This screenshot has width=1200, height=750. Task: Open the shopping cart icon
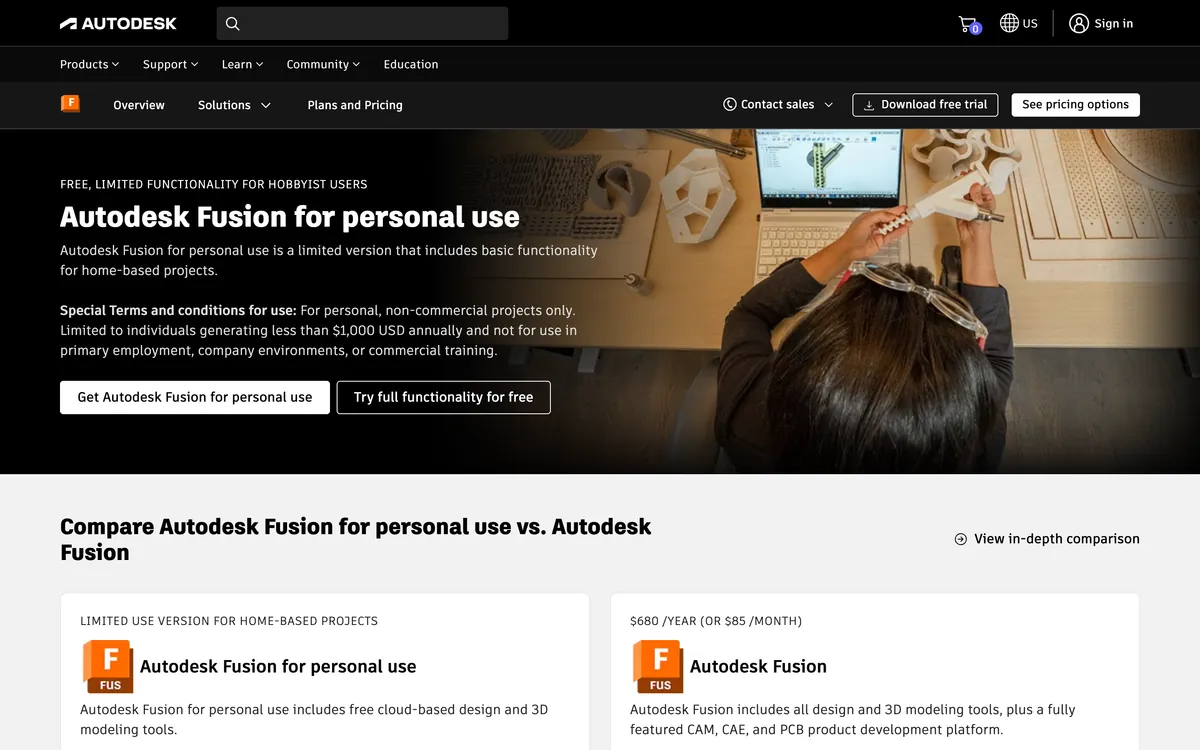pyautogui.click(x=968, y=24)
